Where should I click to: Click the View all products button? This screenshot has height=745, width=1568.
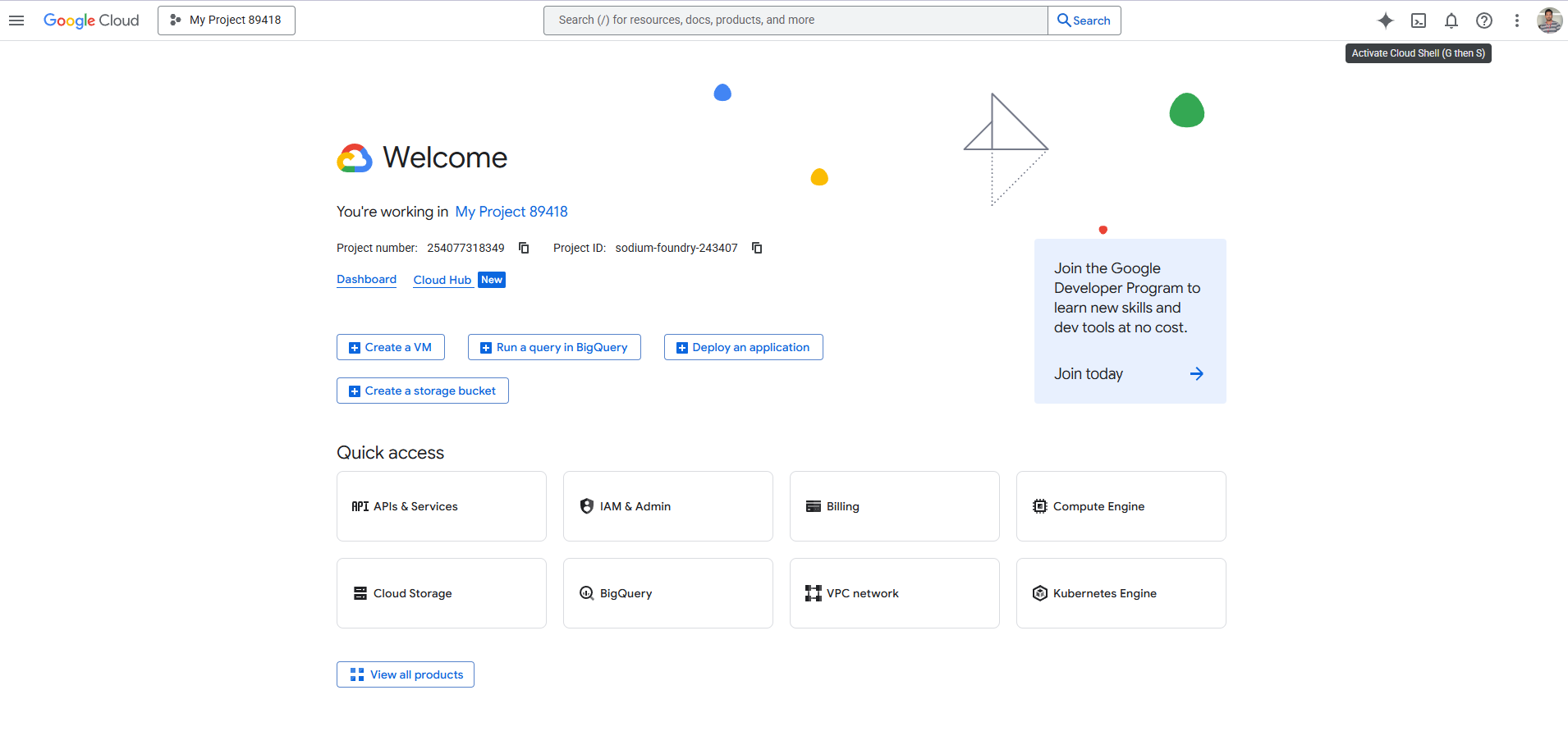point(405,674)
